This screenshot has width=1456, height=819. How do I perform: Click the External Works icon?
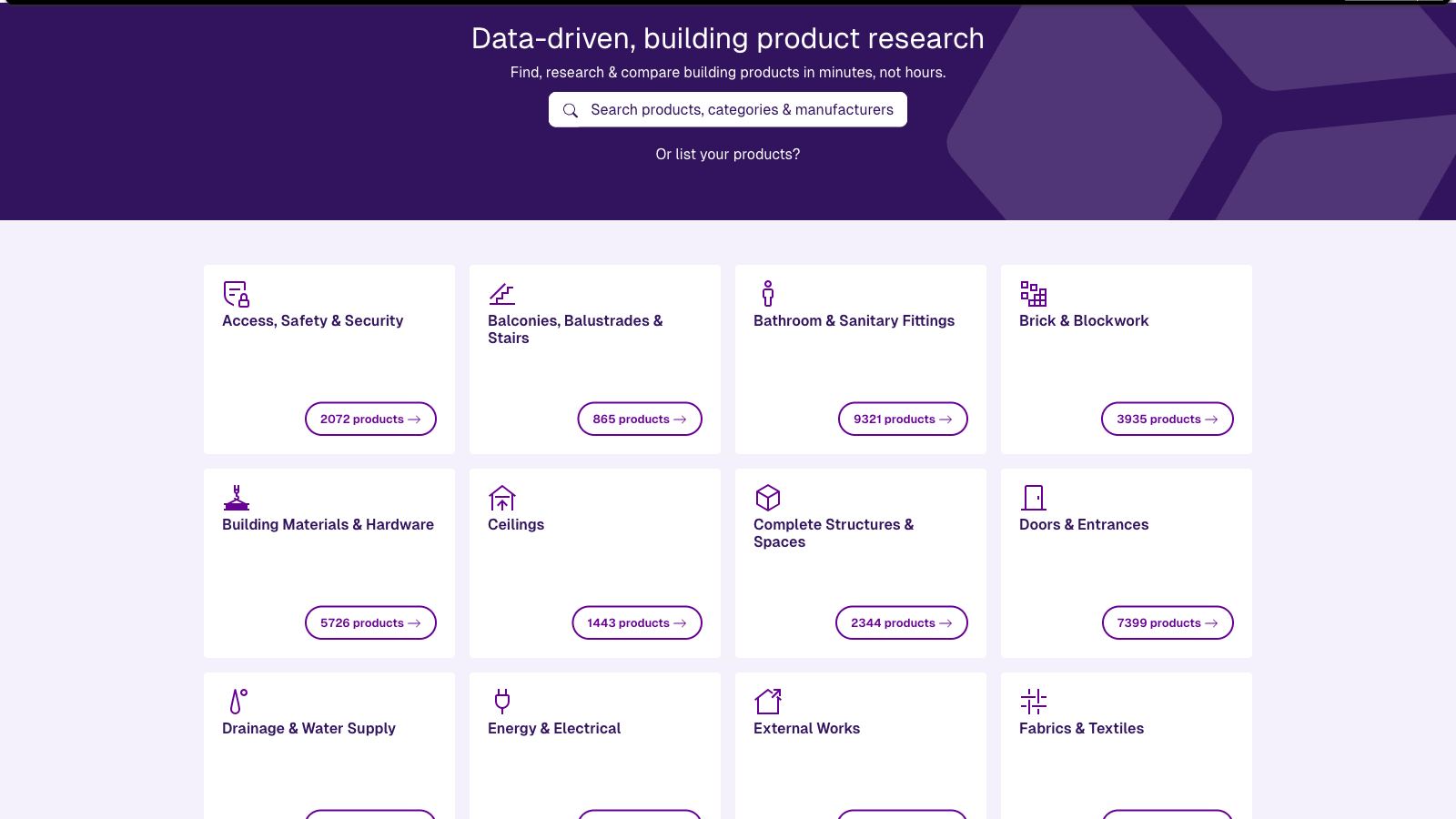[x=768, y=702]
